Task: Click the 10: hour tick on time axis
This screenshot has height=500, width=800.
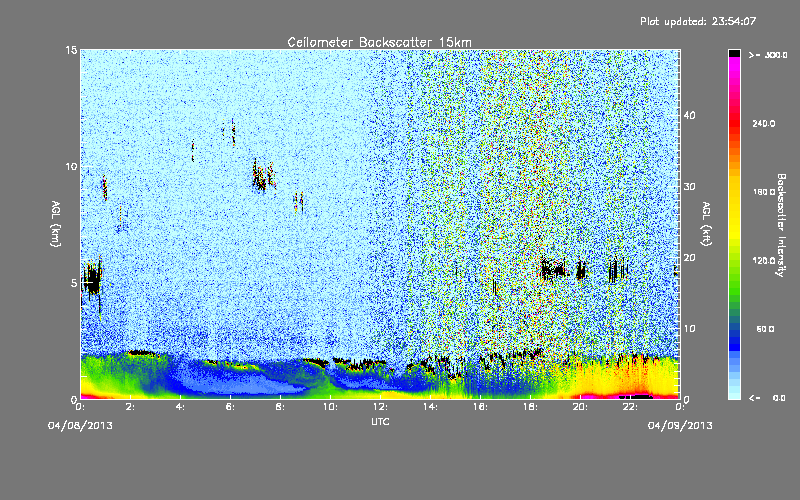Action: point(330,407)
